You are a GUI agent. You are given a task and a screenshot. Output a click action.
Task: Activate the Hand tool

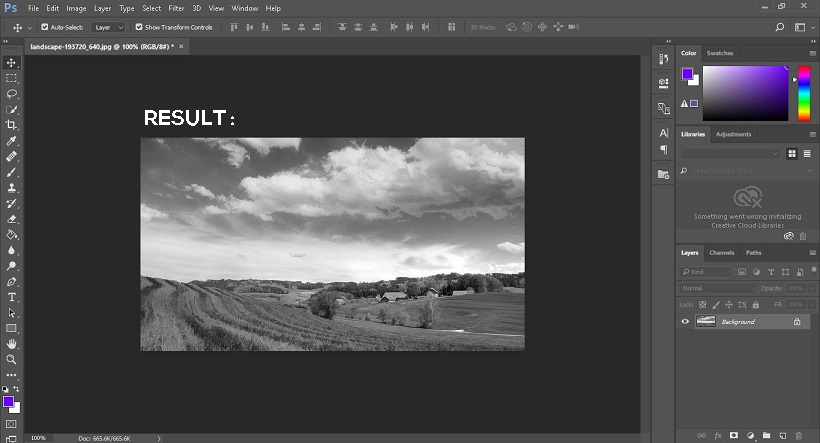12,343
